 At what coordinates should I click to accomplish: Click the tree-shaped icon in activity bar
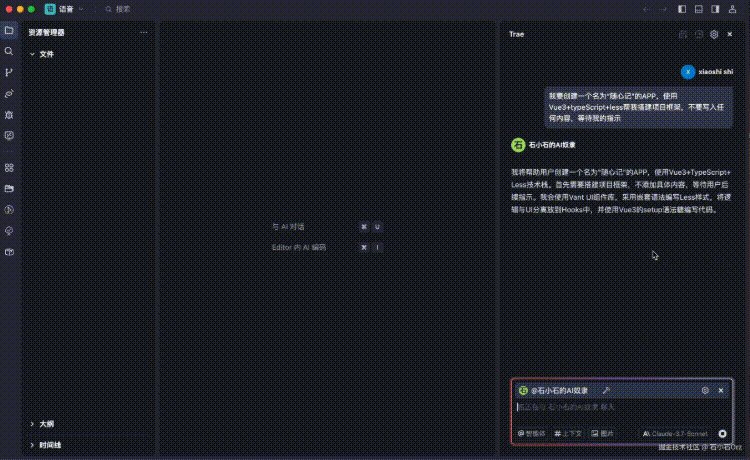click(9, 230)
